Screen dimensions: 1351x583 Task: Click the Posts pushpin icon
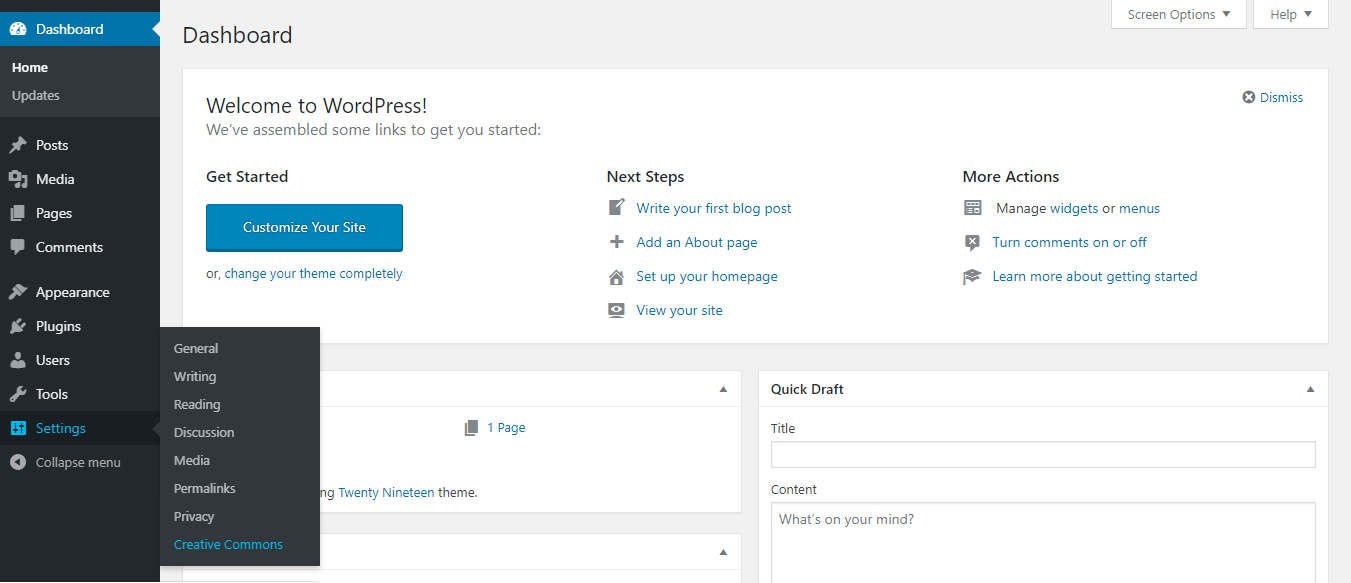coord(18,146)
